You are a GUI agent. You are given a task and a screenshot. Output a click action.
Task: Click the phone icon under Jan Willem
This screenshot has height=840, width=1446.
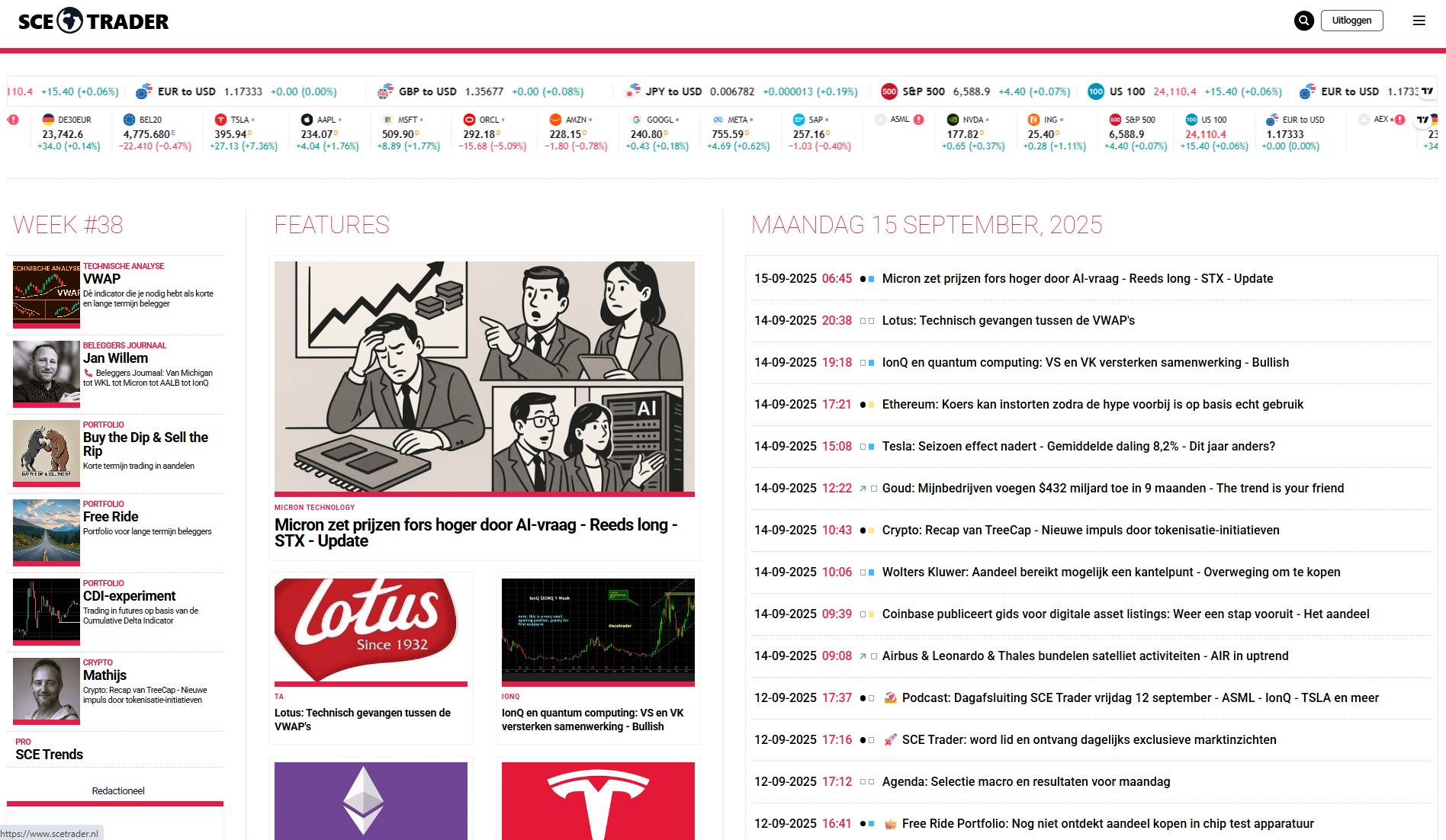88,374
